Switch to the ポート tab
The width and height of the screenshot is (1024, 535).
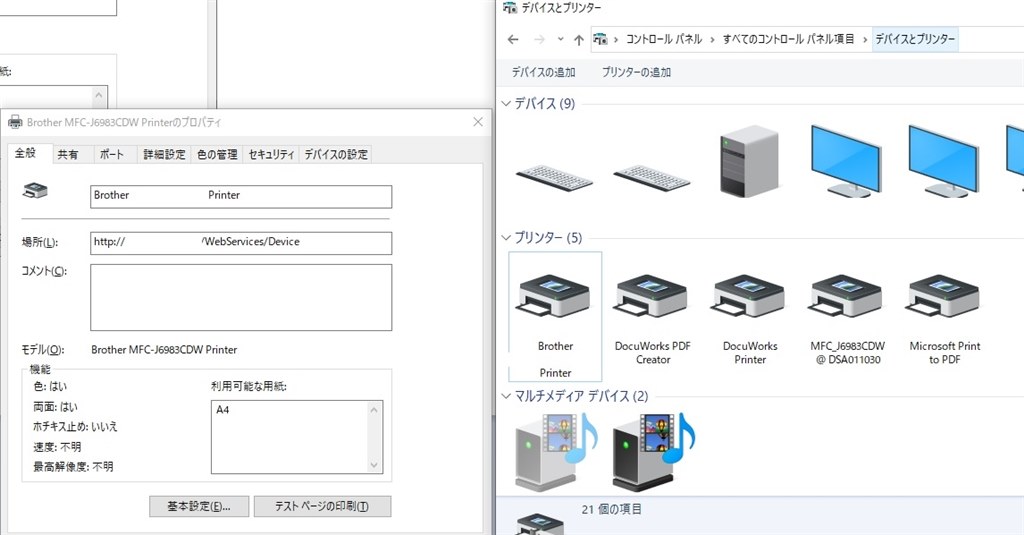[112, 155]
